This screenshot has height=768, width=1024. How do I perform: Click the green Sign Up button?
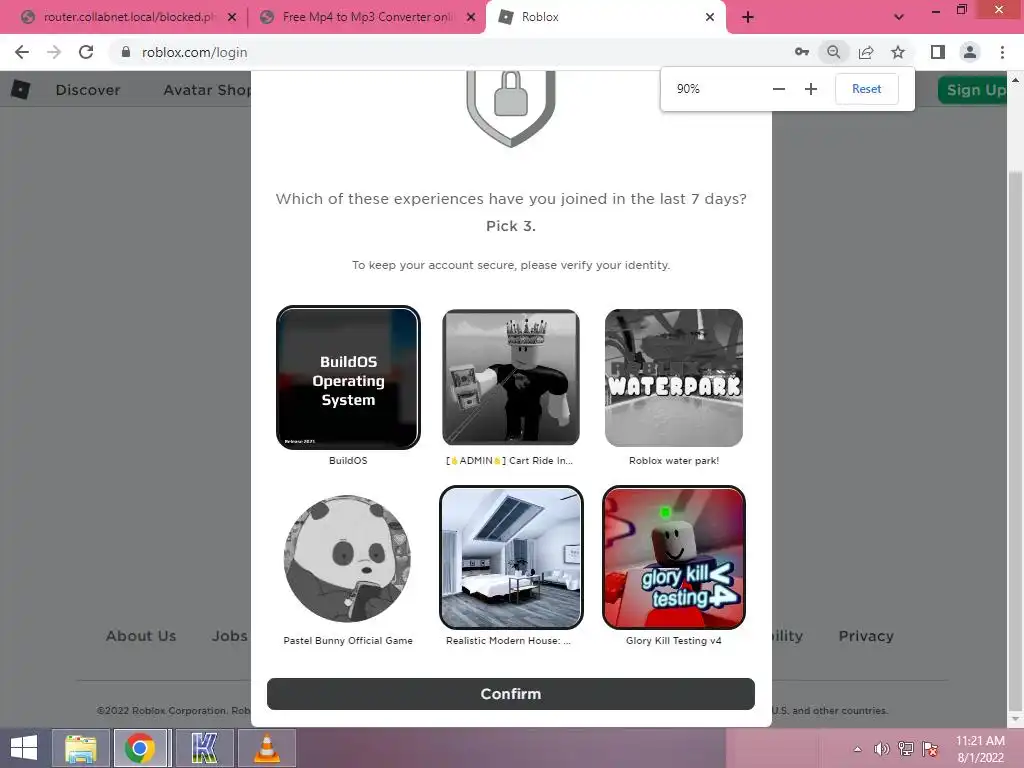[x=972, y=90]
